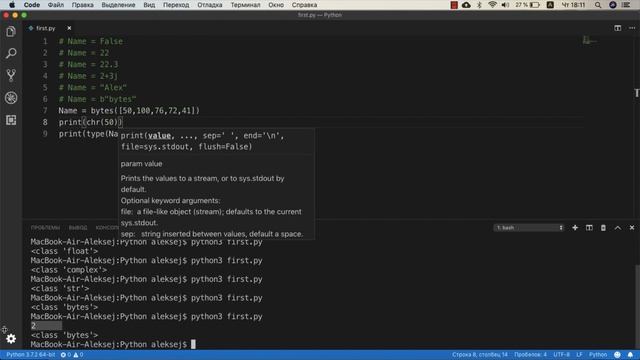Screen dimensions: 640x360
Task: Maximize the terminal panel with chevron
Action: point(618,227)
